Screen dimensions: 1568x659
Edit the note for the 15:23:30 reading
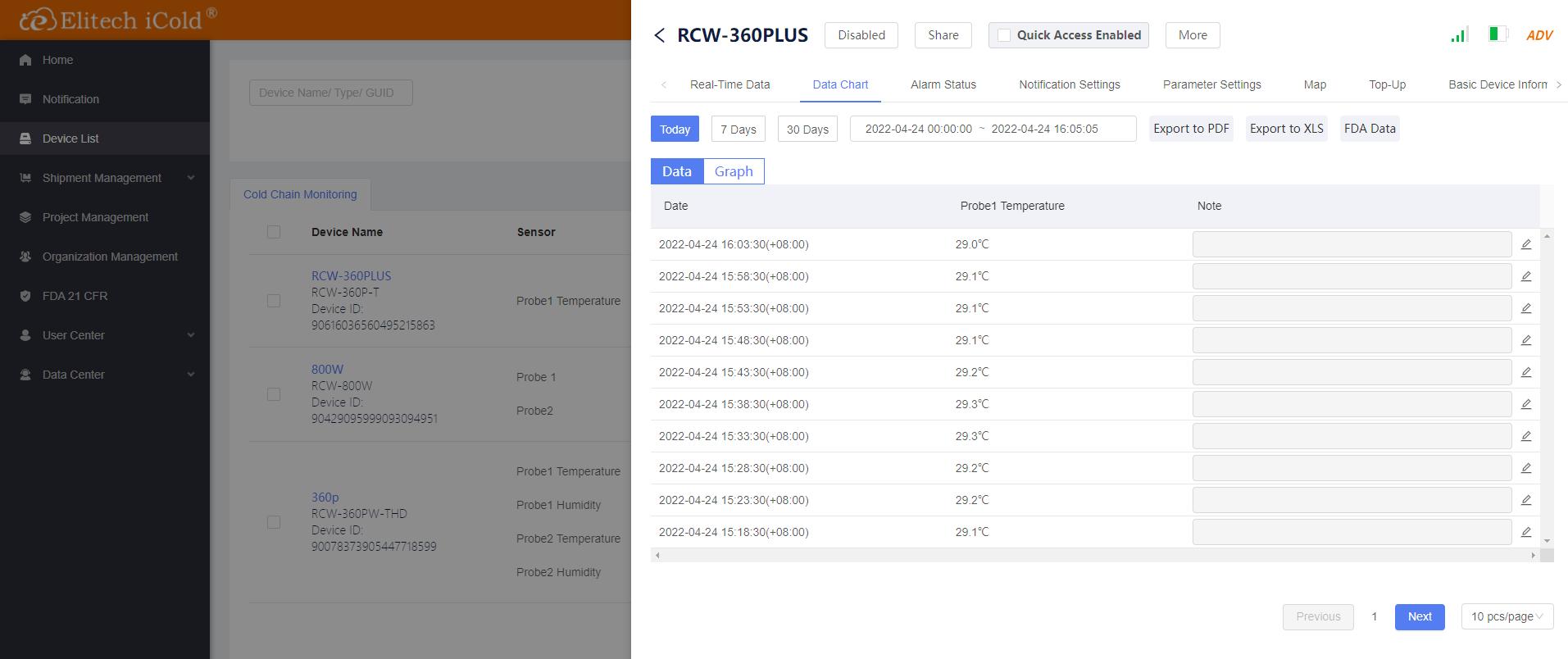point(1526,500)
